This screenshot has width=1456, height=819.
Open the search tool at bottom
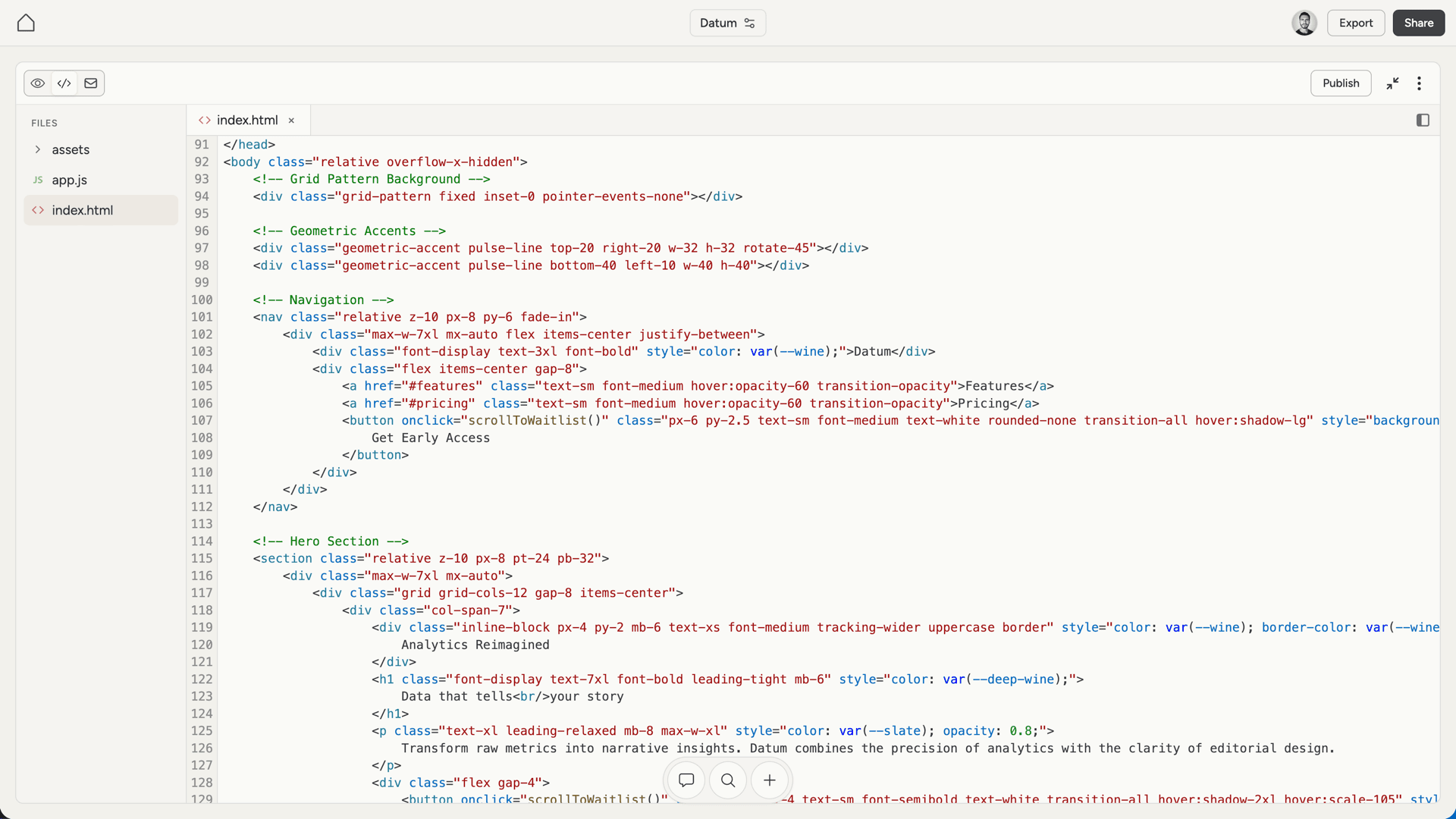coord(727,780)
